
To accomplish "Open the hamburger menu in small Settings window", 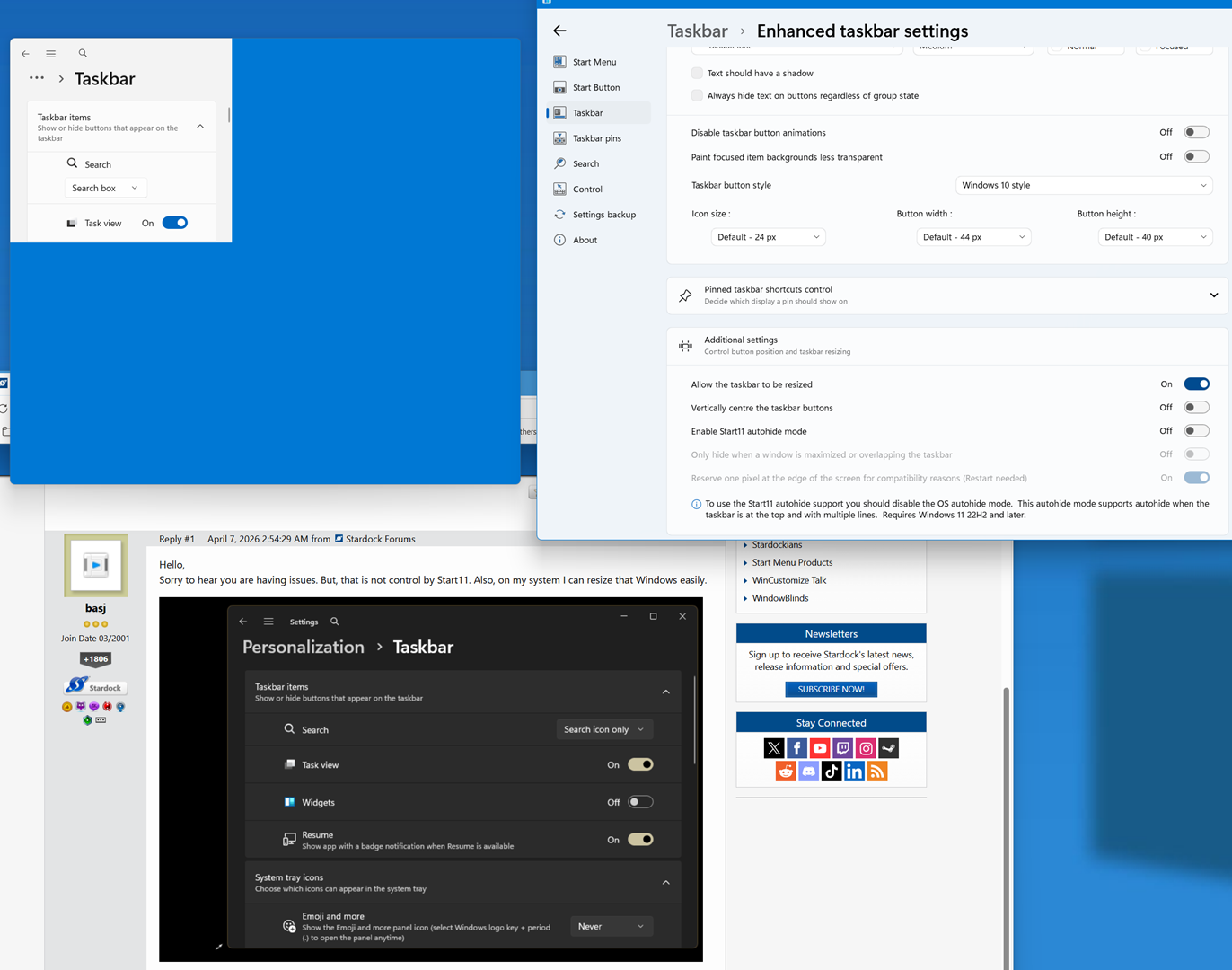I will coord(51,54).
